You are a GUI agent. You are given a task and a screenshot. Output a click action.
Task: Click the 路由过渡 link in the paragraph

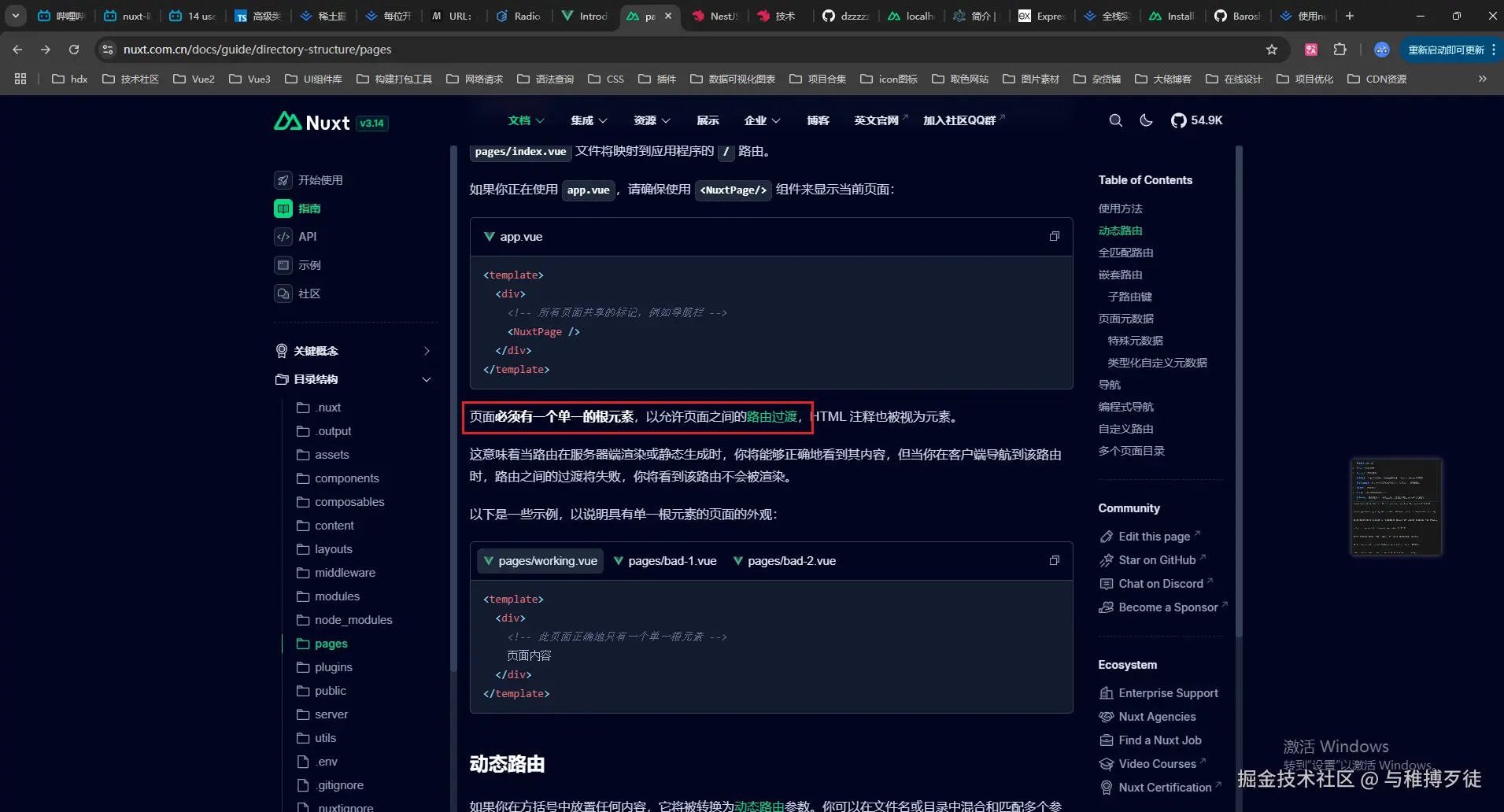(x=771, y=417)
